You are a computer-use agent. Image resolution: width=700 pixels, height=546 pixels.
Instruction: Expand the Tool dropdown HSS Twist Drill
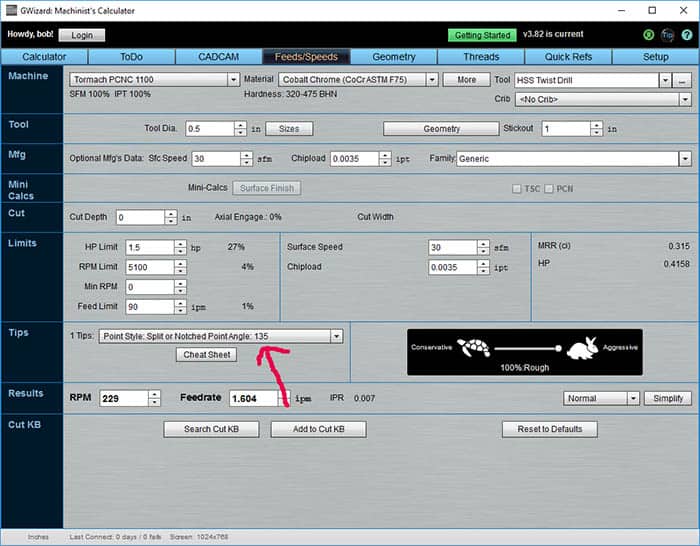point(665,81)
